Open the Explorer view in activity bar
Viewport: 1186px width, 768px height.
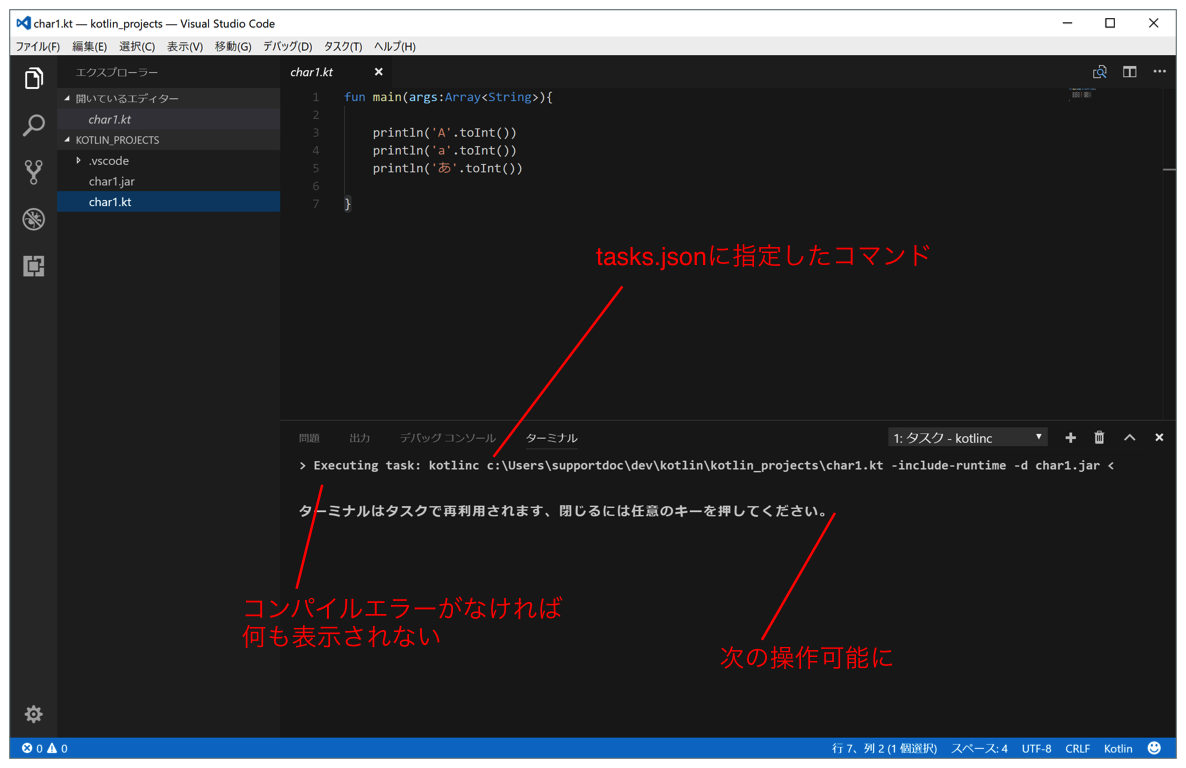[x=33, y=78]
